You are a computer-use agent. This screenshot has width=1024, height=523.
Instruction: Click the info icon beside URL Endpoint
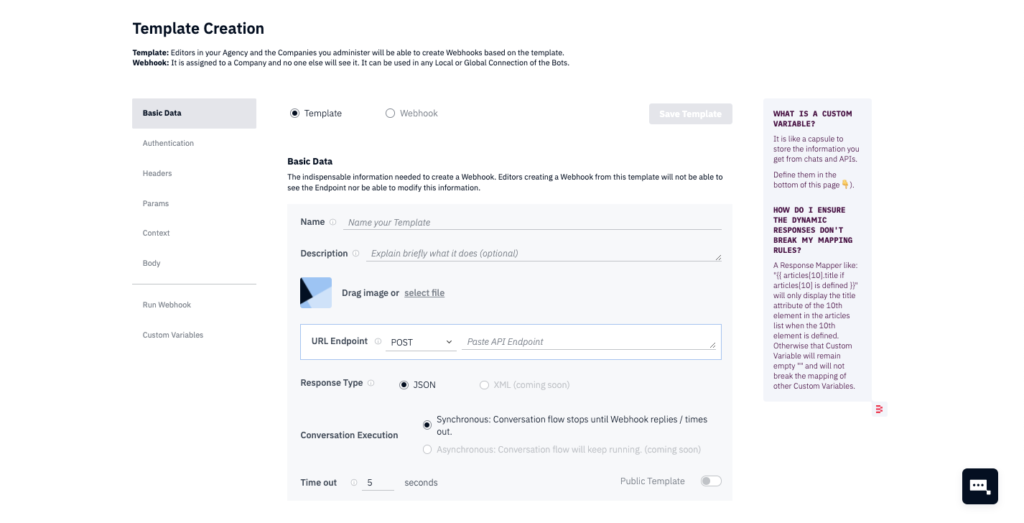tap(377, 341)
